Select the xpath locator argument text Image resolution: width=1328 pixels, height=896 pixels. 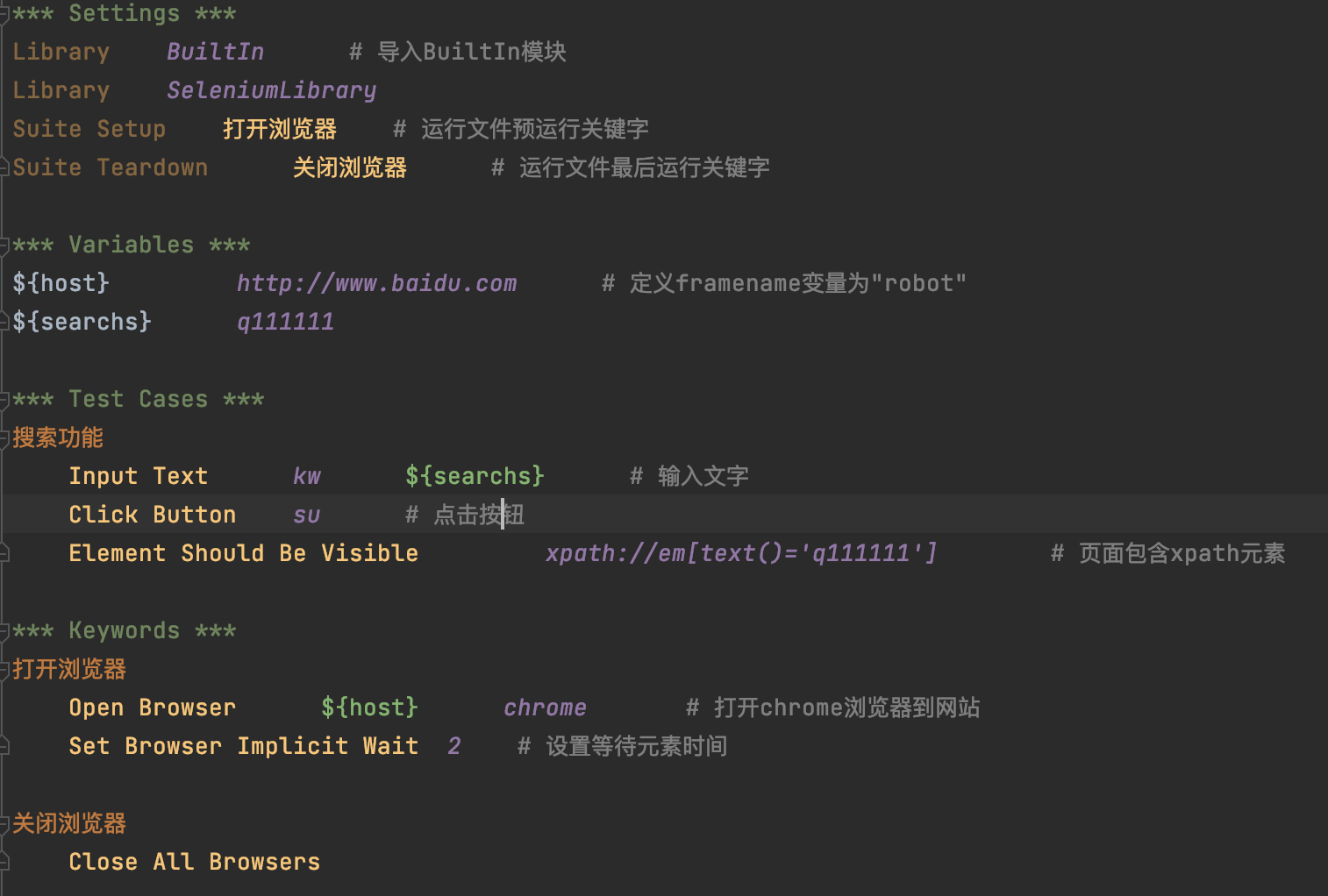(741, 553)
